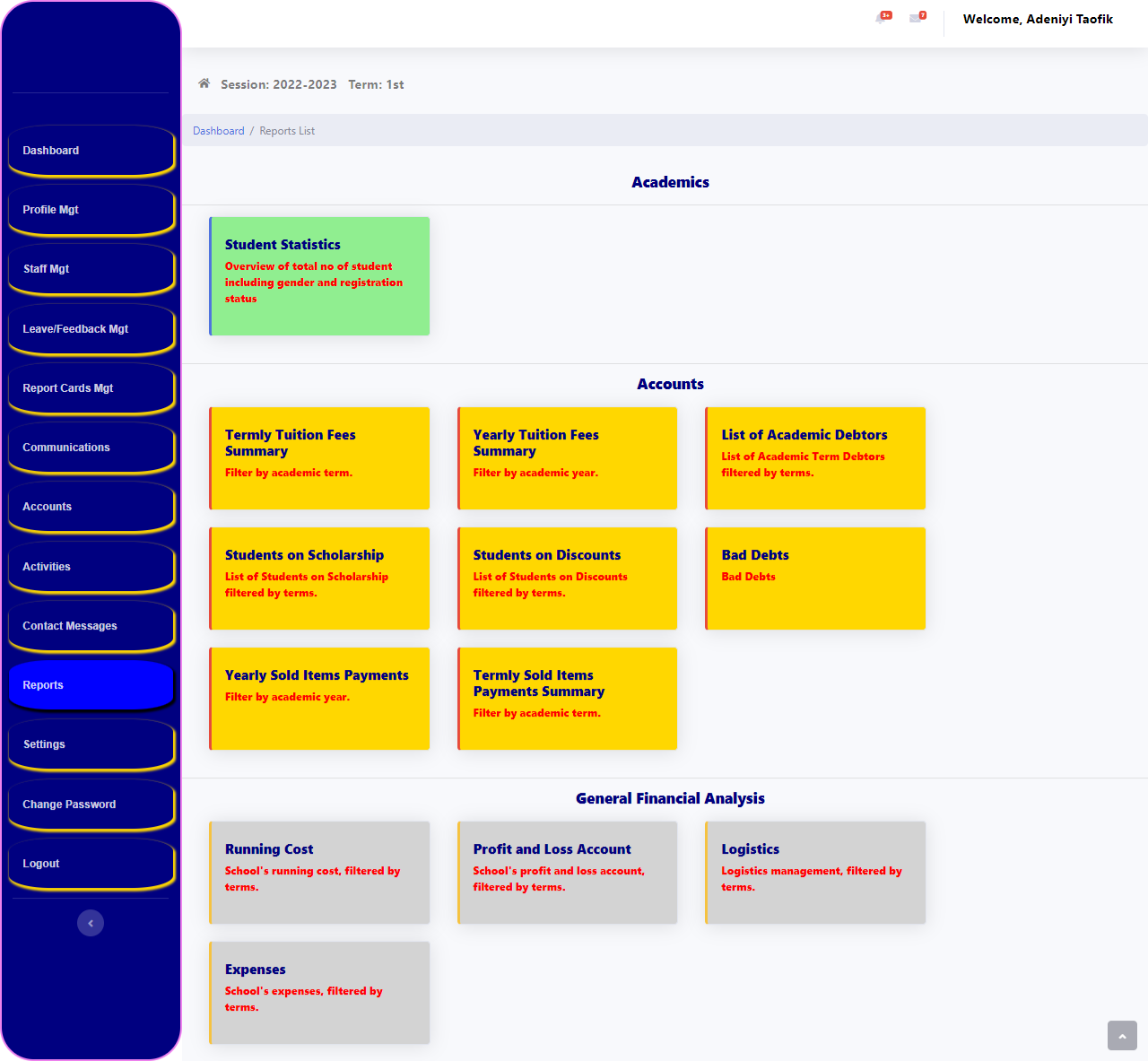Select the highlighted Reports sidebar item
The height and width of the screenshot is (1061, 1148).
[91, 685]
